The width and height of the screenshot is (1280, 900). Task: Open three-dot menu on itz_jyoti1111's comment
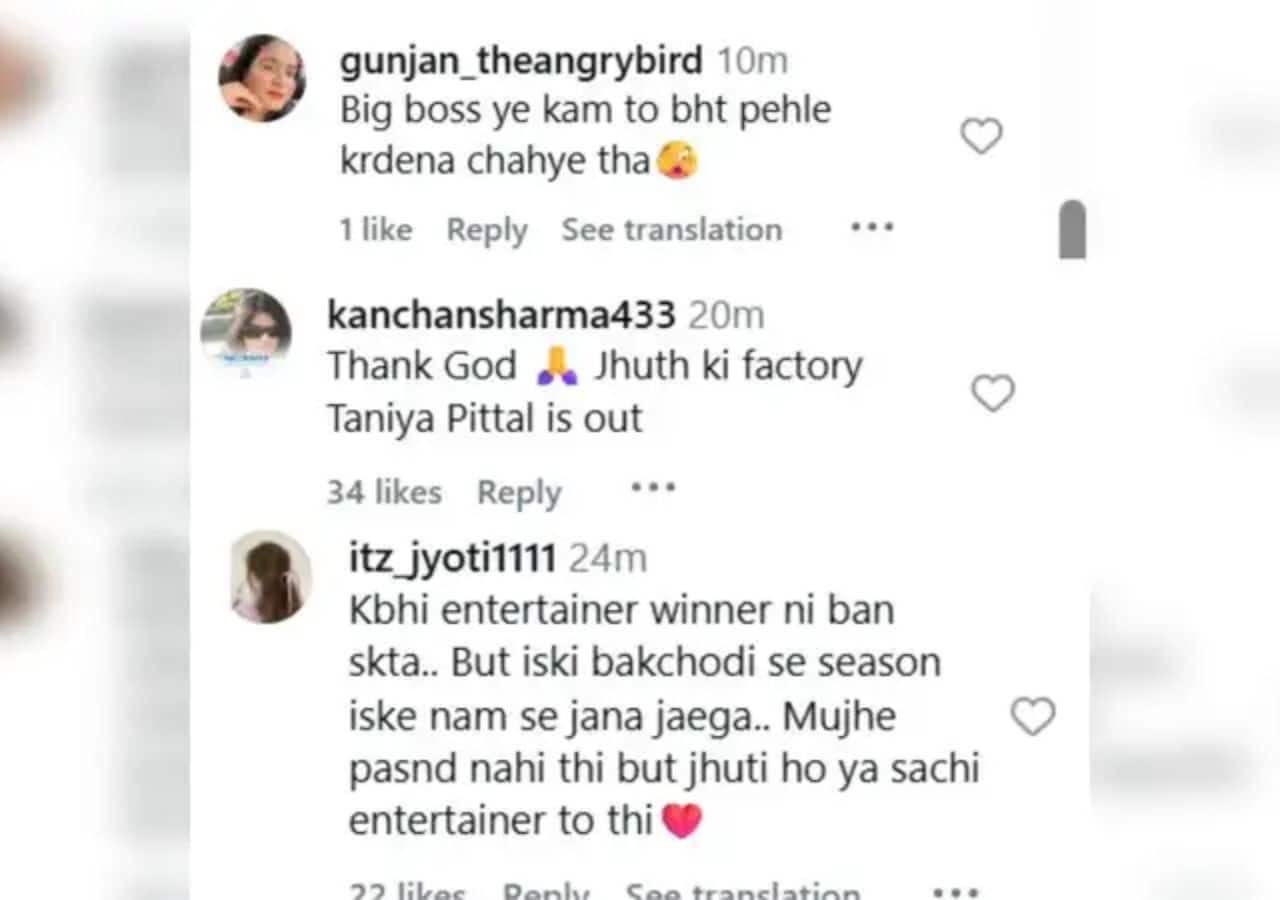pyautogui.click(x=954, y=888)
